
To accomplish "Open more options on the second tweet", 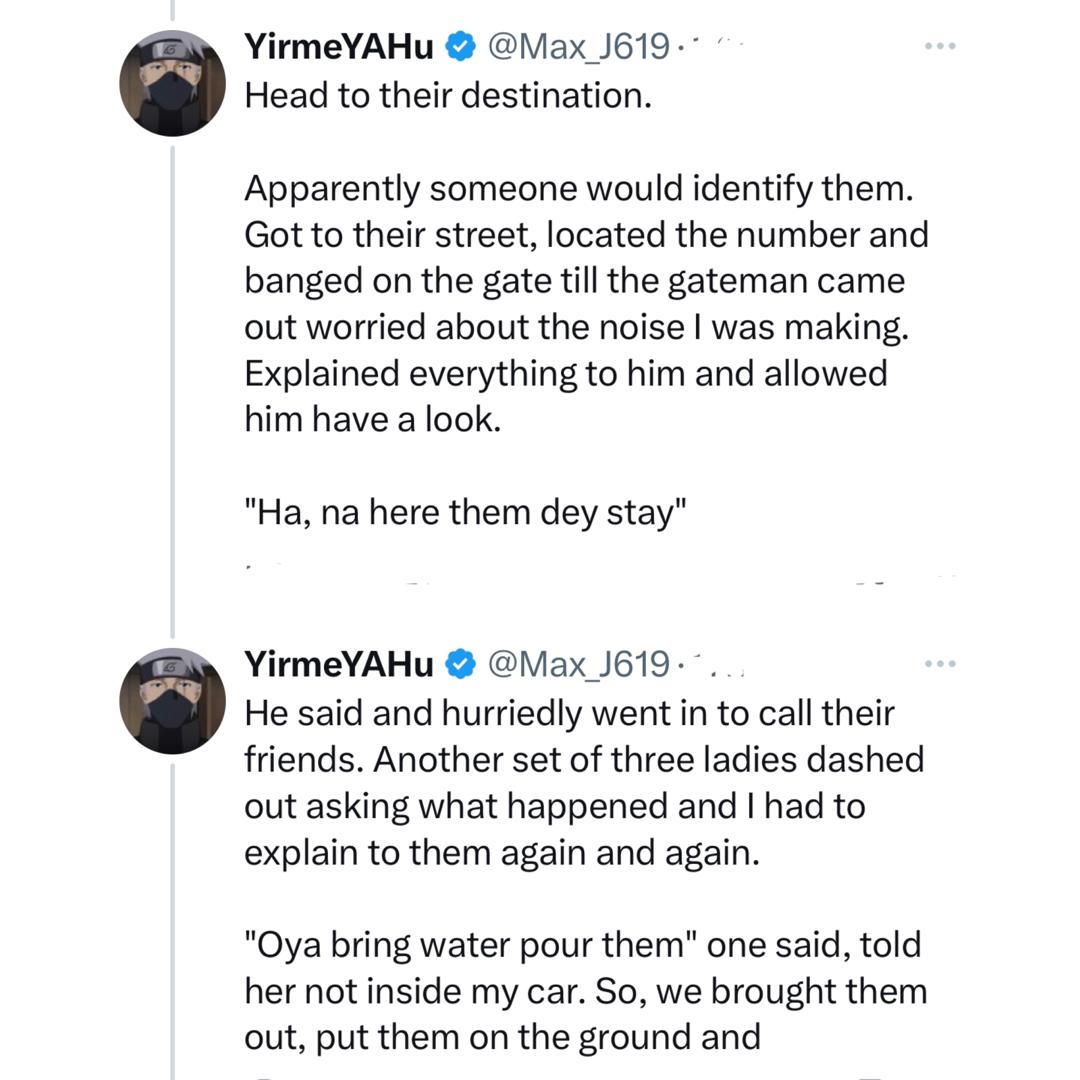I will click(x=940, y=663).
